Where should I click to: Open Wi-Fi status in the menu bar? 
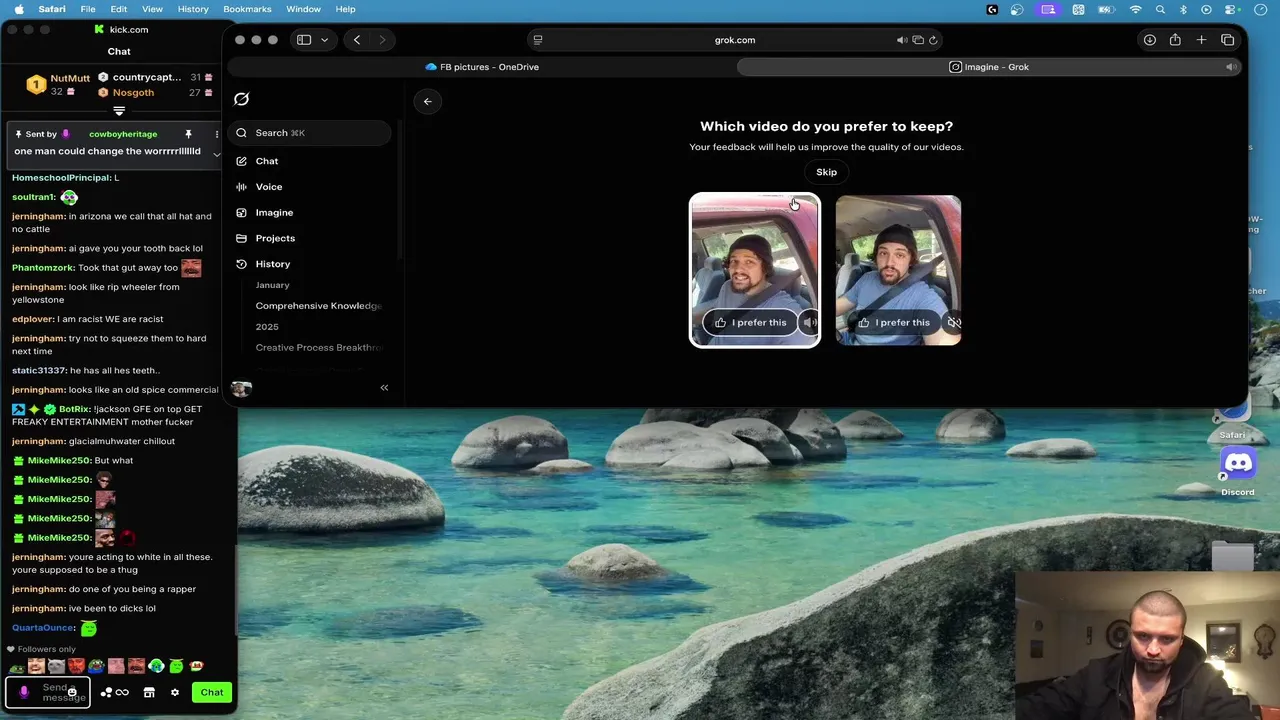point(1135,9)
